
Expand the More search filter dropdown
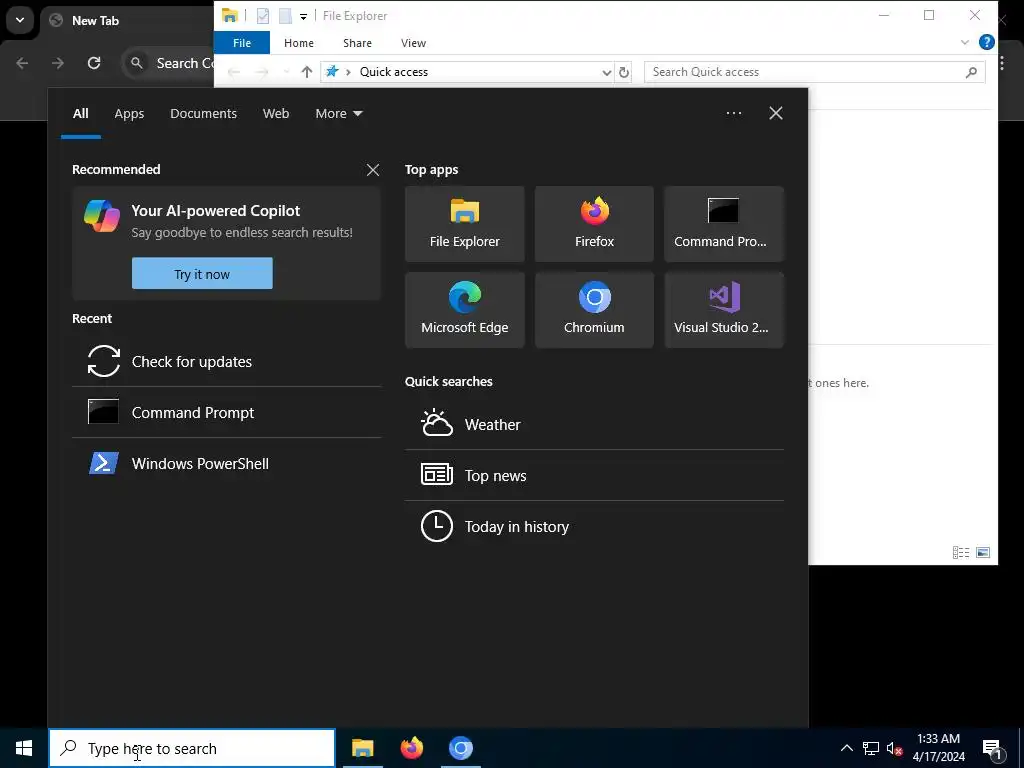click(338, 113)
